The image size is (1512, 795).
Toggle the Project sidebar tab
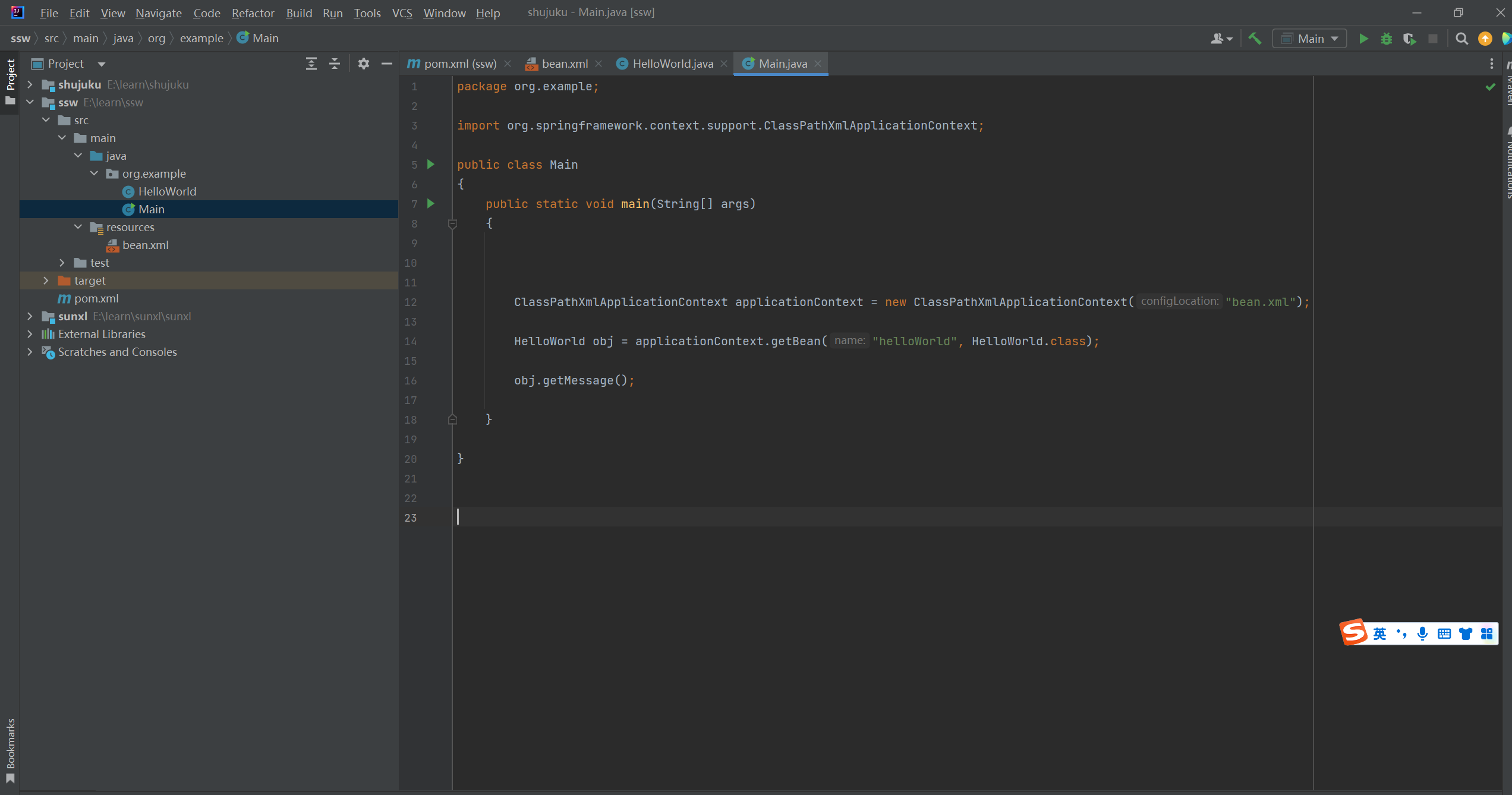coord(10,80)
